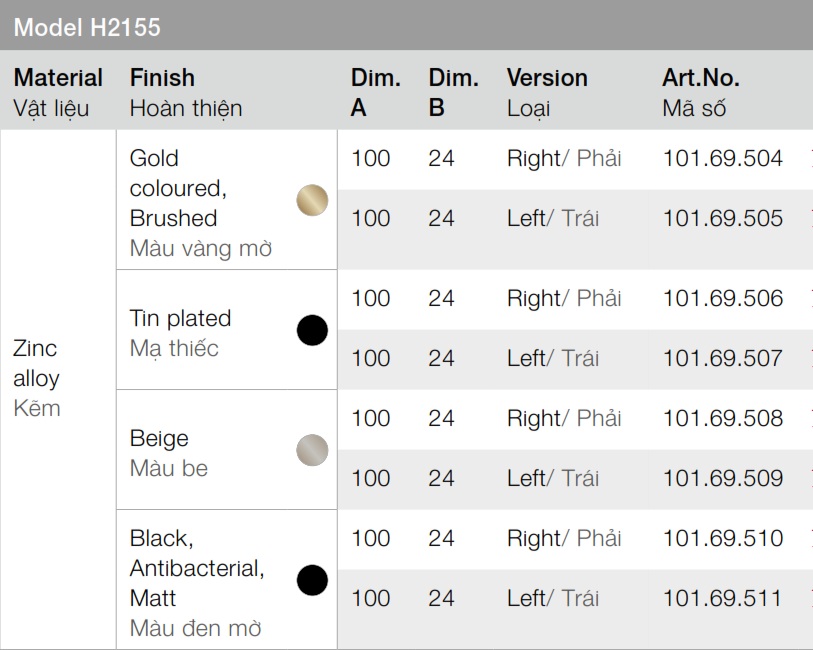Screen dimensions: 813x650
Task: Open article number 101.69.508
Action: tap(722, 418)
